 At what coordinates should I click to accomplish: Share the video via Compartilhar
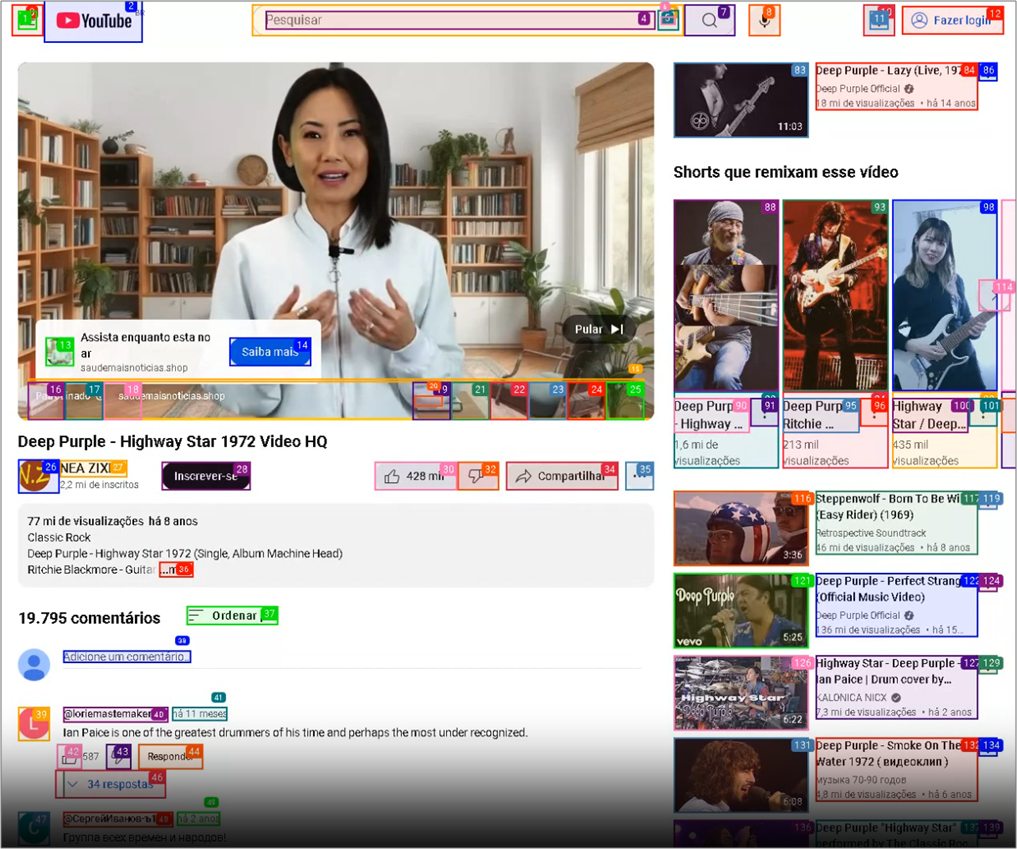coord(562,476)
